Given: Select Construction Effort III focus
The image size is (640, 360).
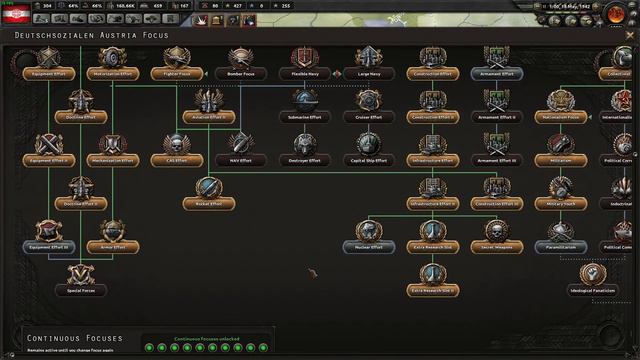Looking at the screenshot, I should point(497,204).
